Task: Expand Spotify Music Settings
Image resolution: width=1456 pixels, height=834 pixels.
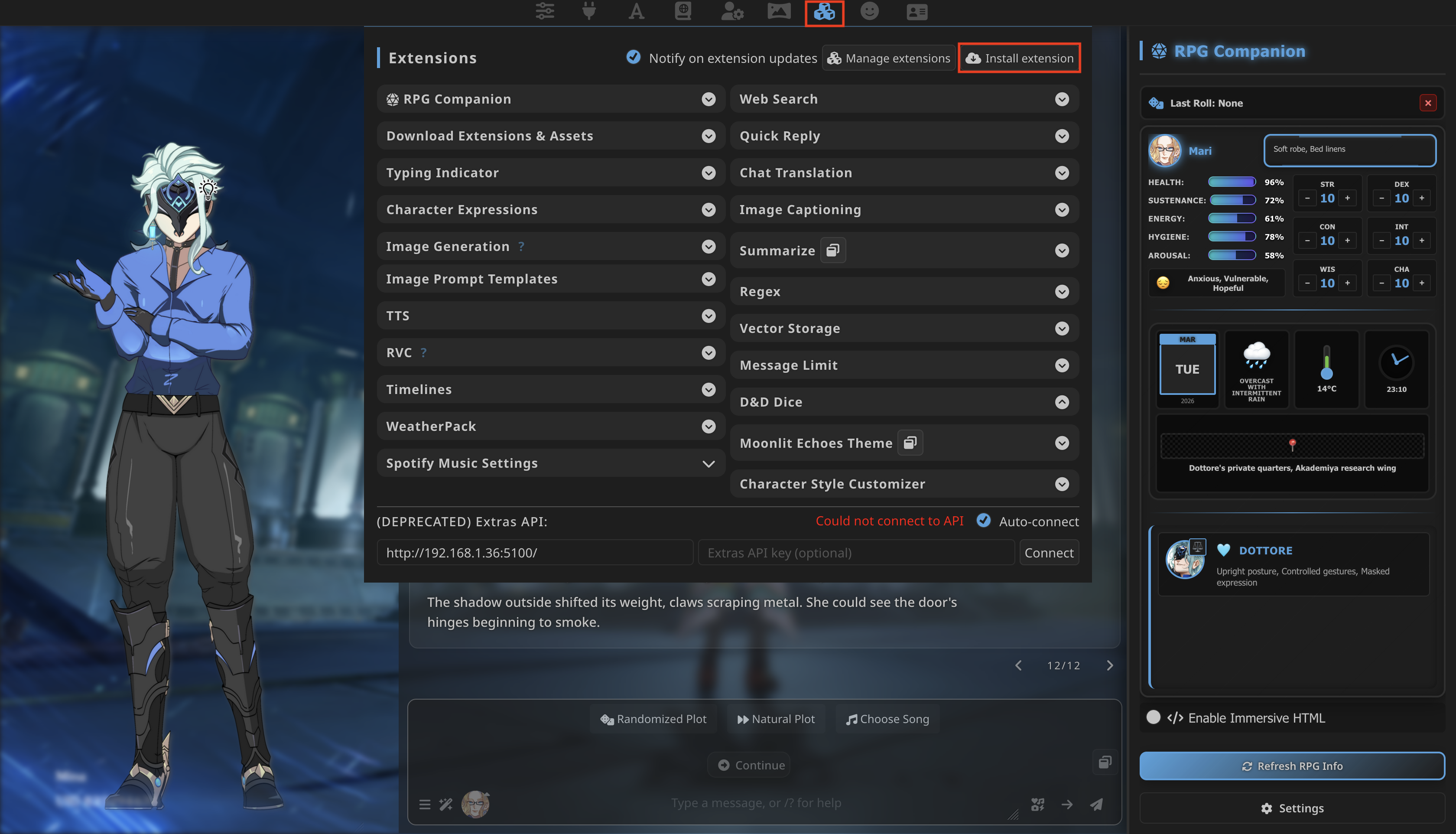Action: (708, 463)
